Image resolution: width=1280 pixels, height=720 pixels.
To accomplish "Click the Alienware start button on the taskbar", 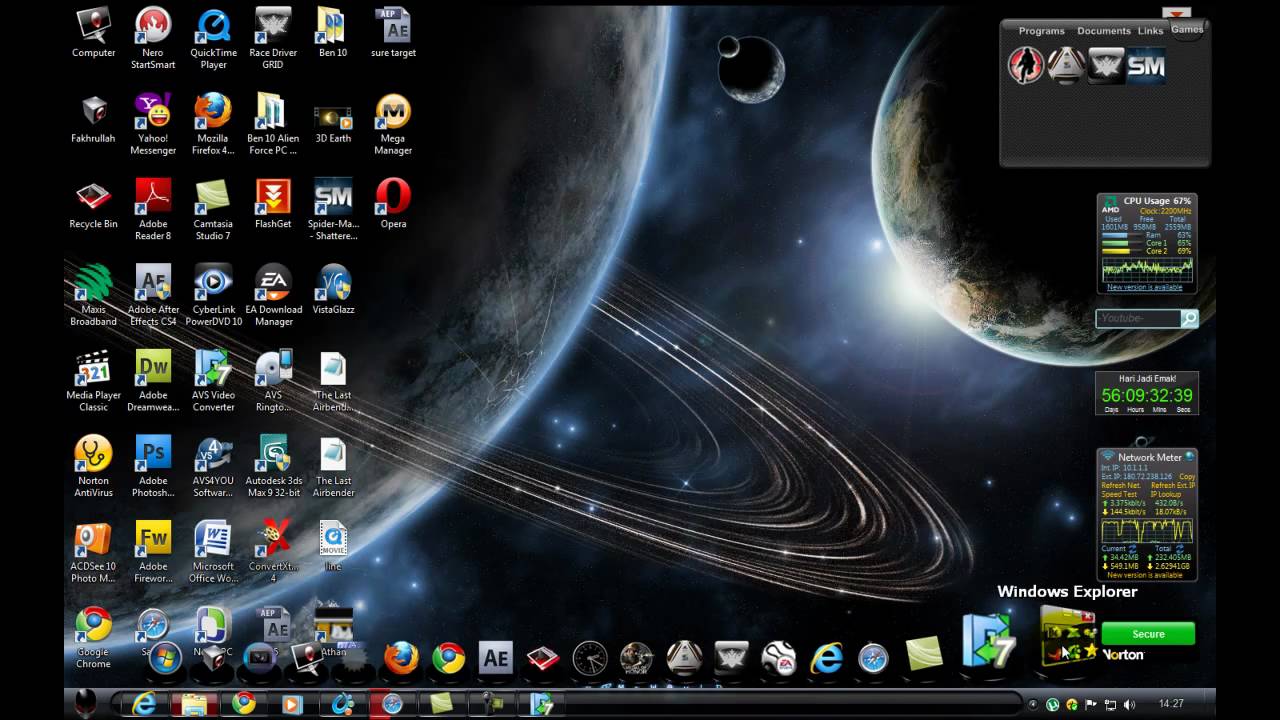I will [x=85, y=703].
